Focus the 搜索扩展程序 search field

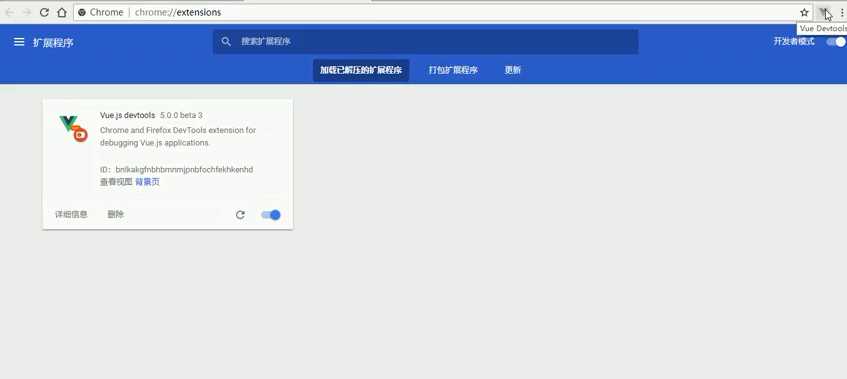pos(425,42)
